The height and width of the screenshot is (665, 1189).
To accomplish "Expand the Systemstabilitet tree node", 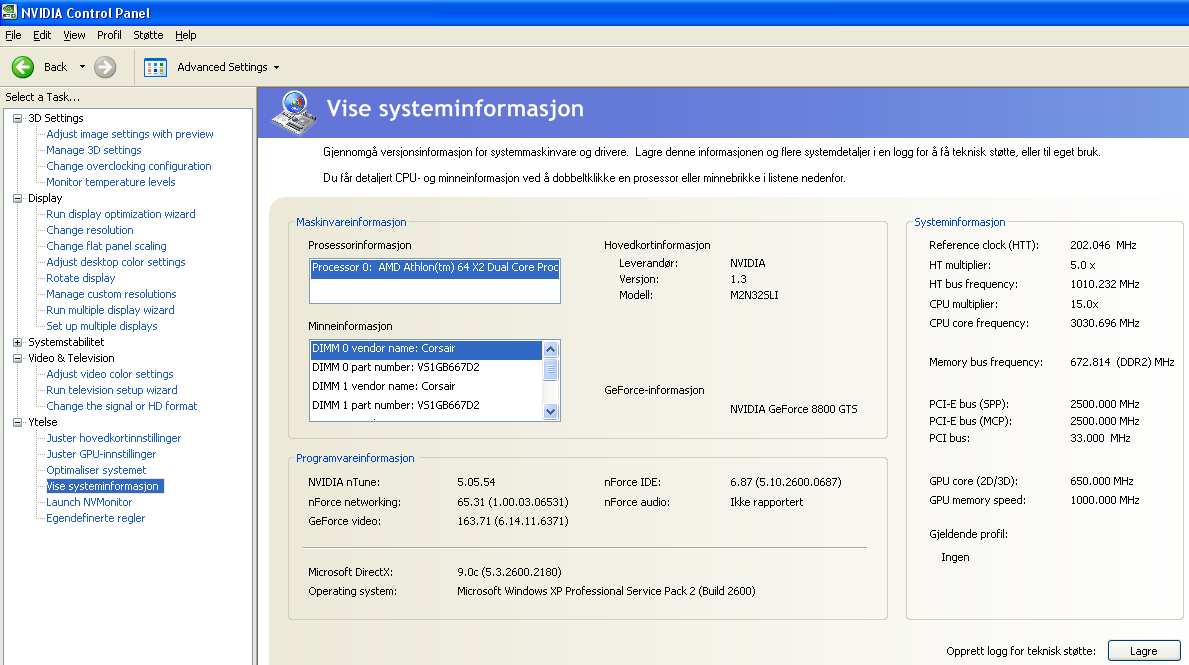I will 17,342.
